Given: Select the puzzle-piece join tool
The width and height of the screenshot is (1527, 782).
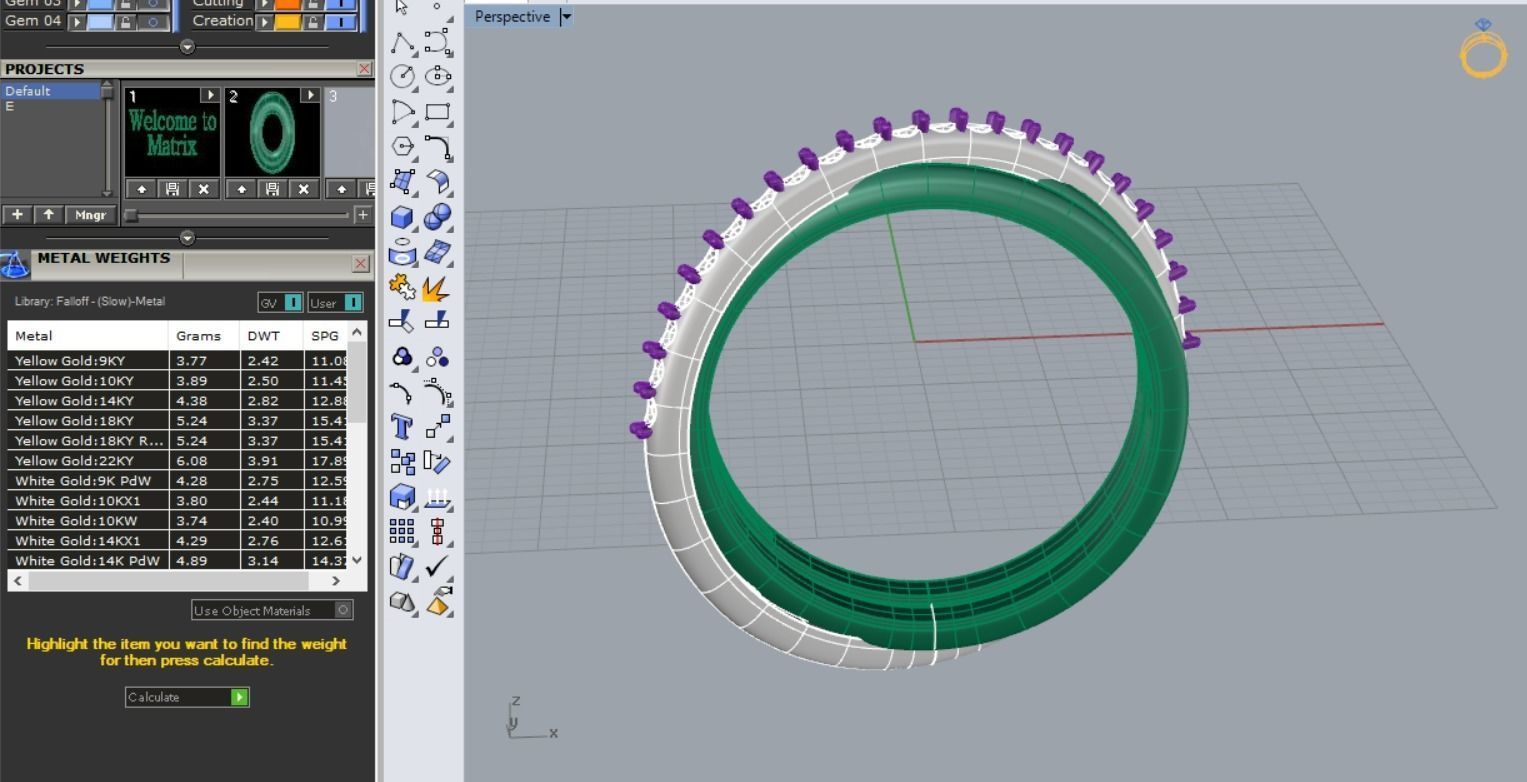Looking at the screenshot, I should click(x=403, y=288).
